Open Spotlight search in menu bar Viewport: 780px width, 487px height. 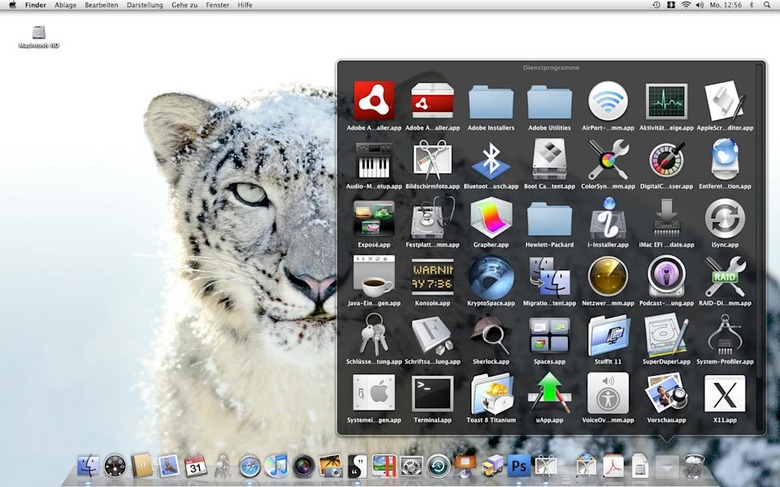tap(767, 5)
